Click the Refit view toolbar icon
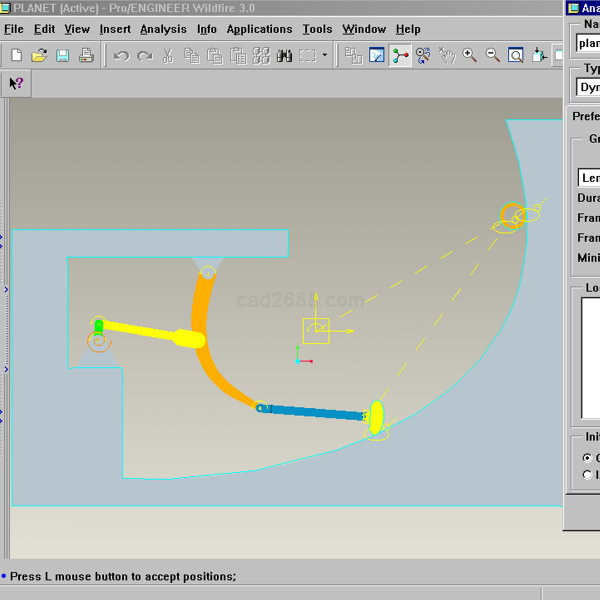Image resolution: width=600 pixels, height=600 pixels. [516, 56]
